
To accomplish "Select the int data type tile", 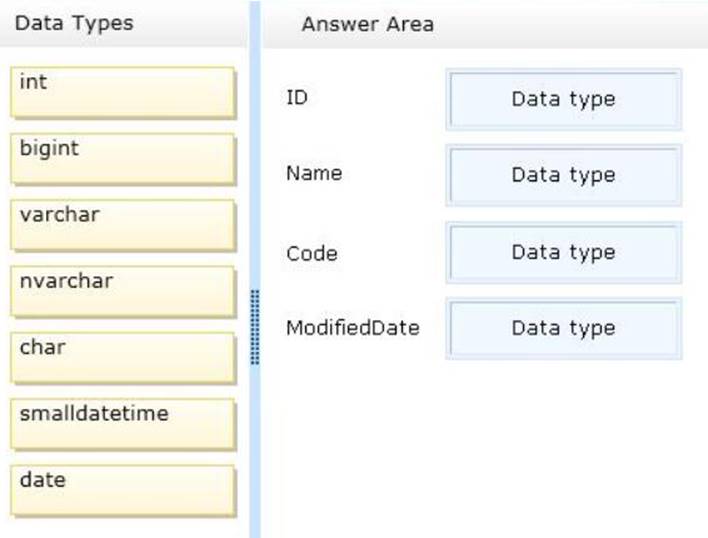I will [x=123, y=92].
